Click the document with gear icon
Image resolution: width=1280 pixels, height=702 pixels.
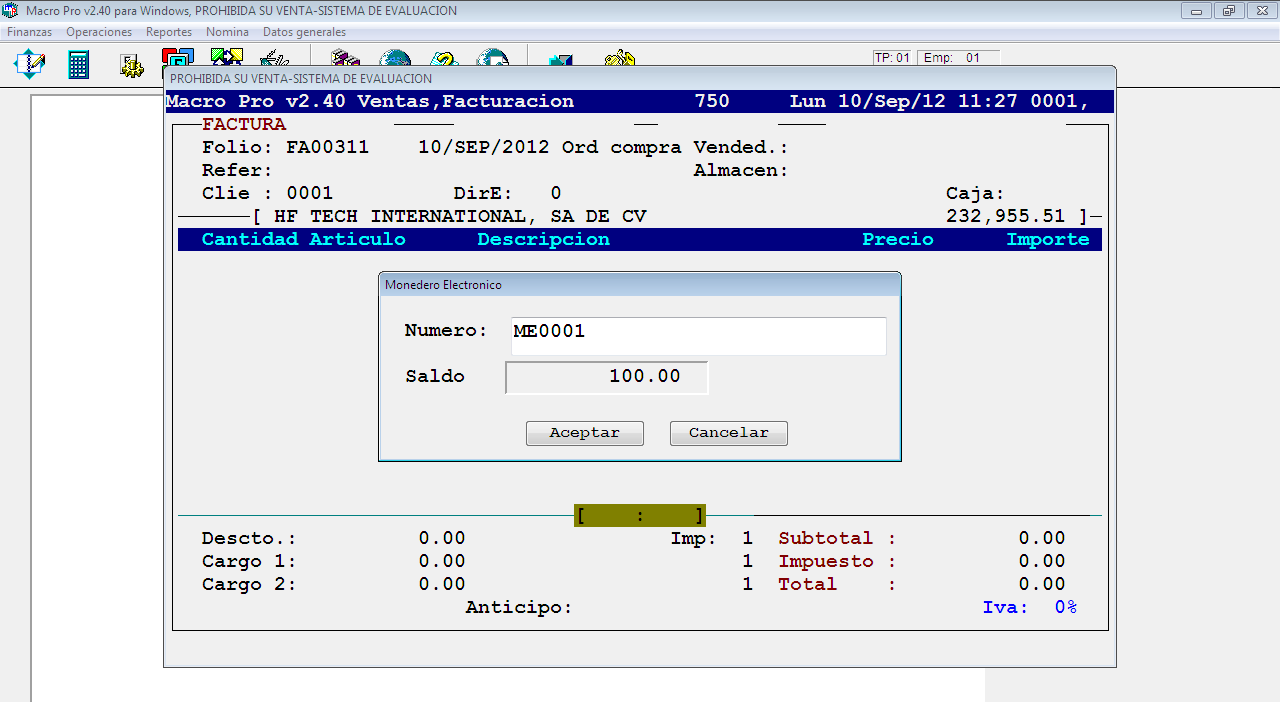[131, 65]
